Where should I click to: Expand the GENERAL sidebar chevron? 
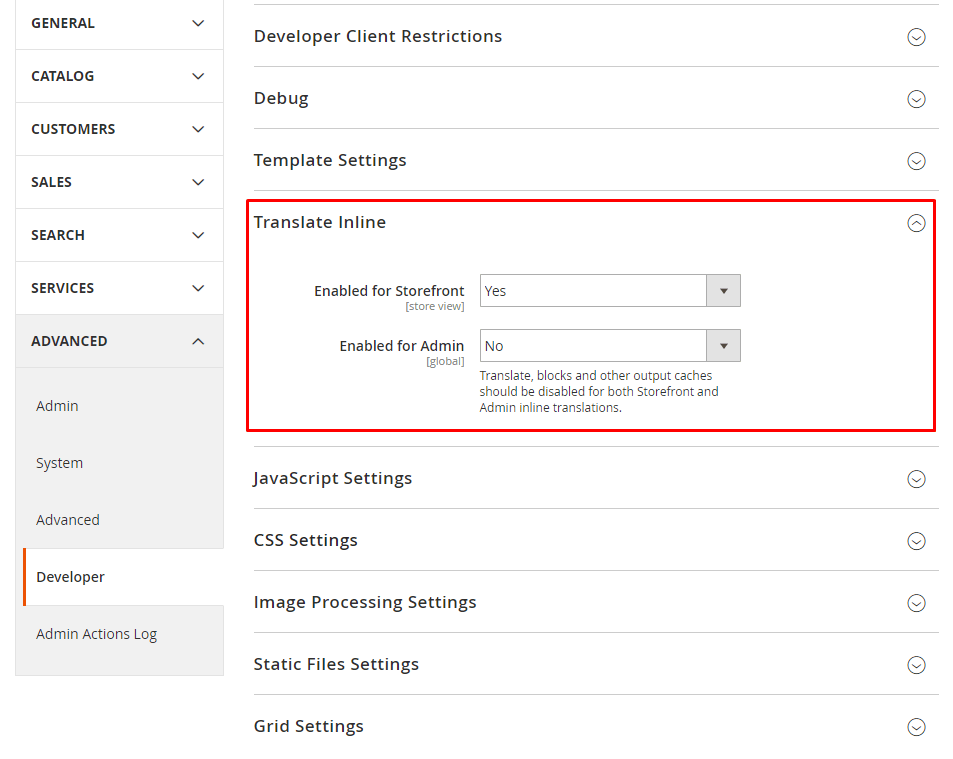pos(198,23)
